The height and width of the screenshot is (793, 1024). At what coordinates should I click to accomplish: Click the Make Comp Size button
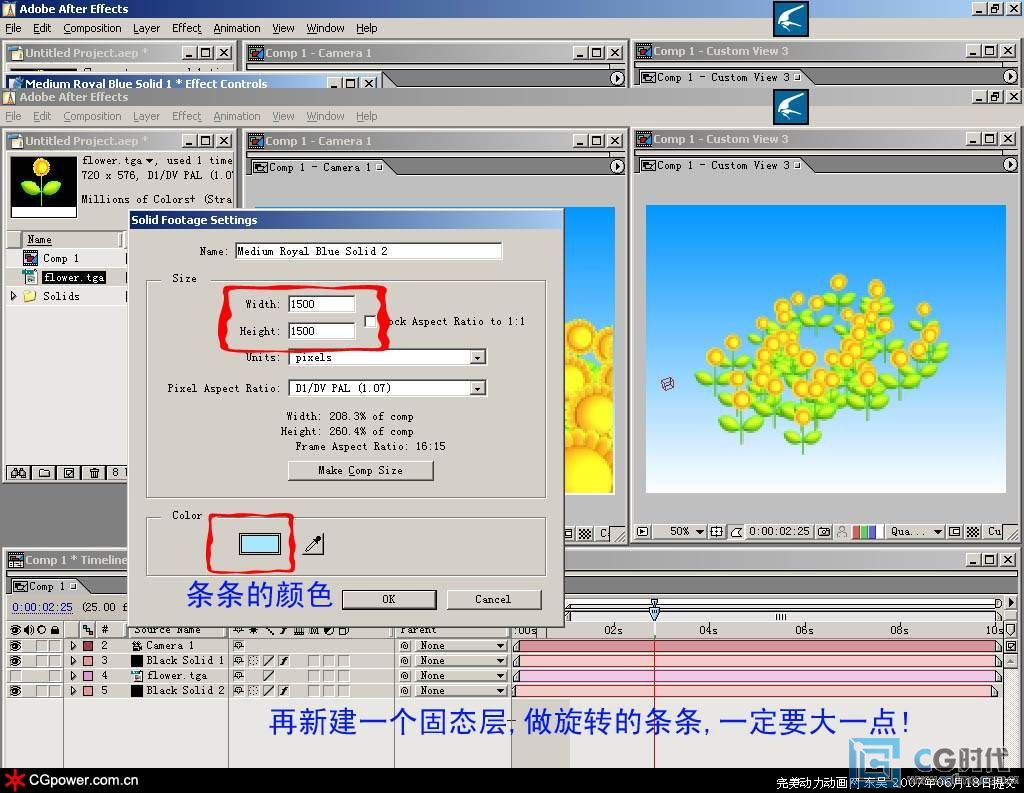click(x=360, y=470)
